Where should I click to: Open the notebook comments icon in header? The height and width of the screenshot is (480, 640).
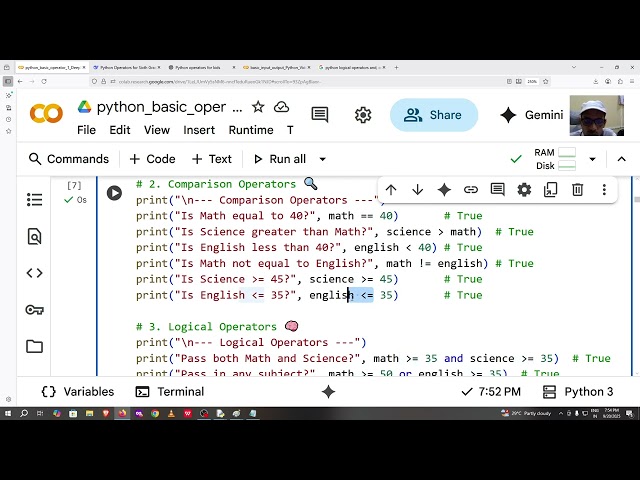[320, 115]
